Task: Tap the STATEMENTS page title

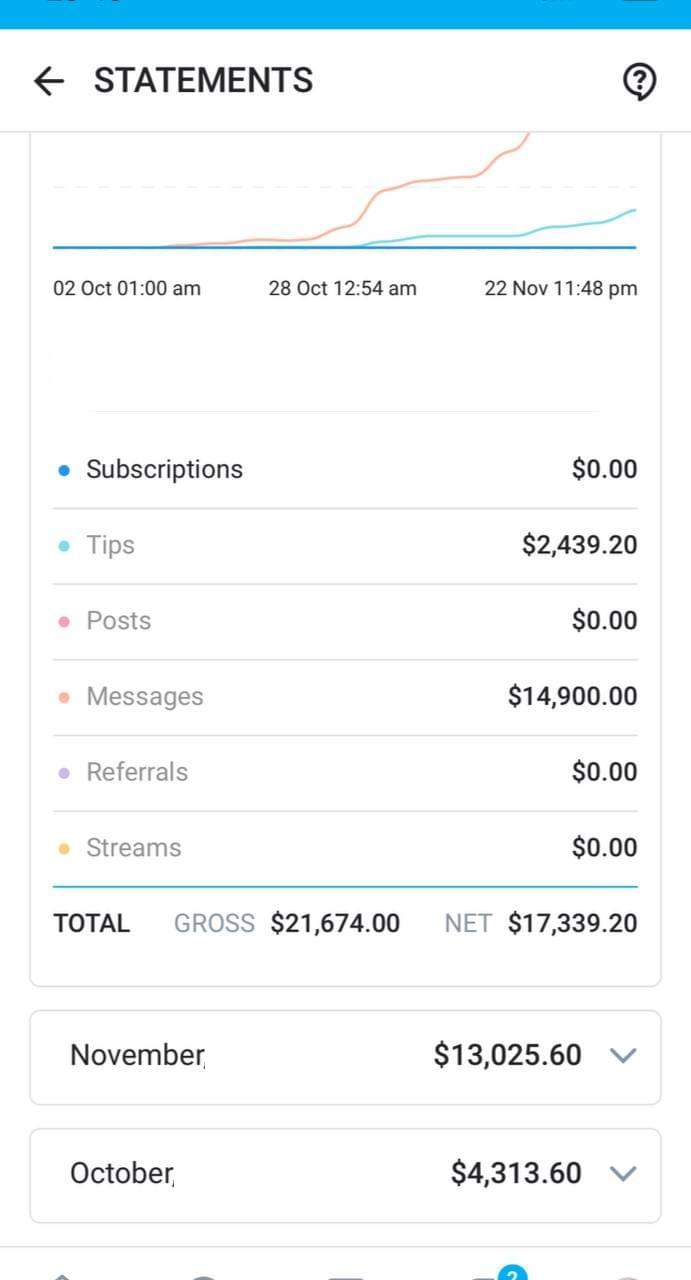Action: point(203,81)
